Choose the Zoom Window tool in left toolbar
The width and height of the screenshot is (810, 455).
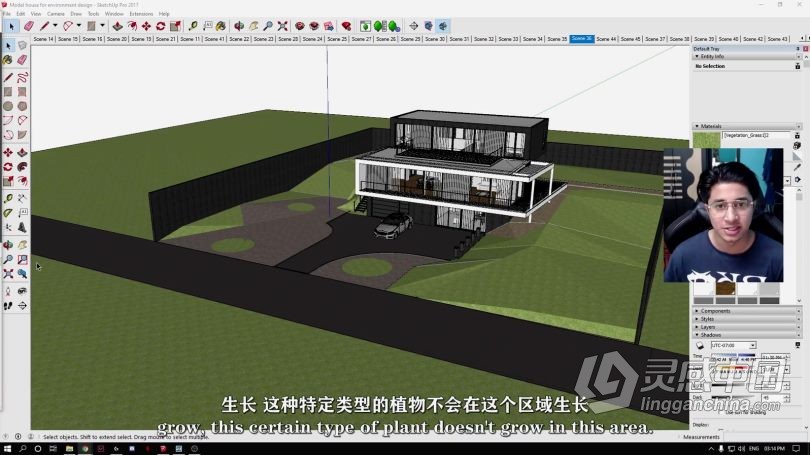click(x=22, y=259)
